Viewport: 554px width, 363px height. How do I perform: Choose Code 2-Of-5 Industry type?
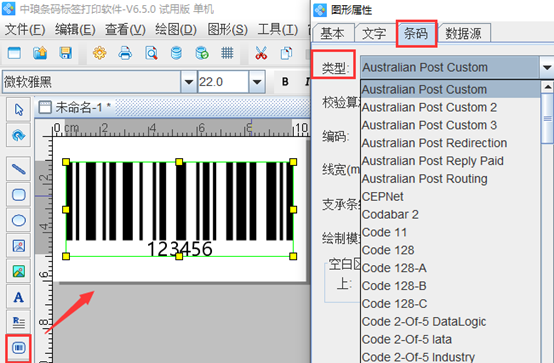tap(450, 356)
